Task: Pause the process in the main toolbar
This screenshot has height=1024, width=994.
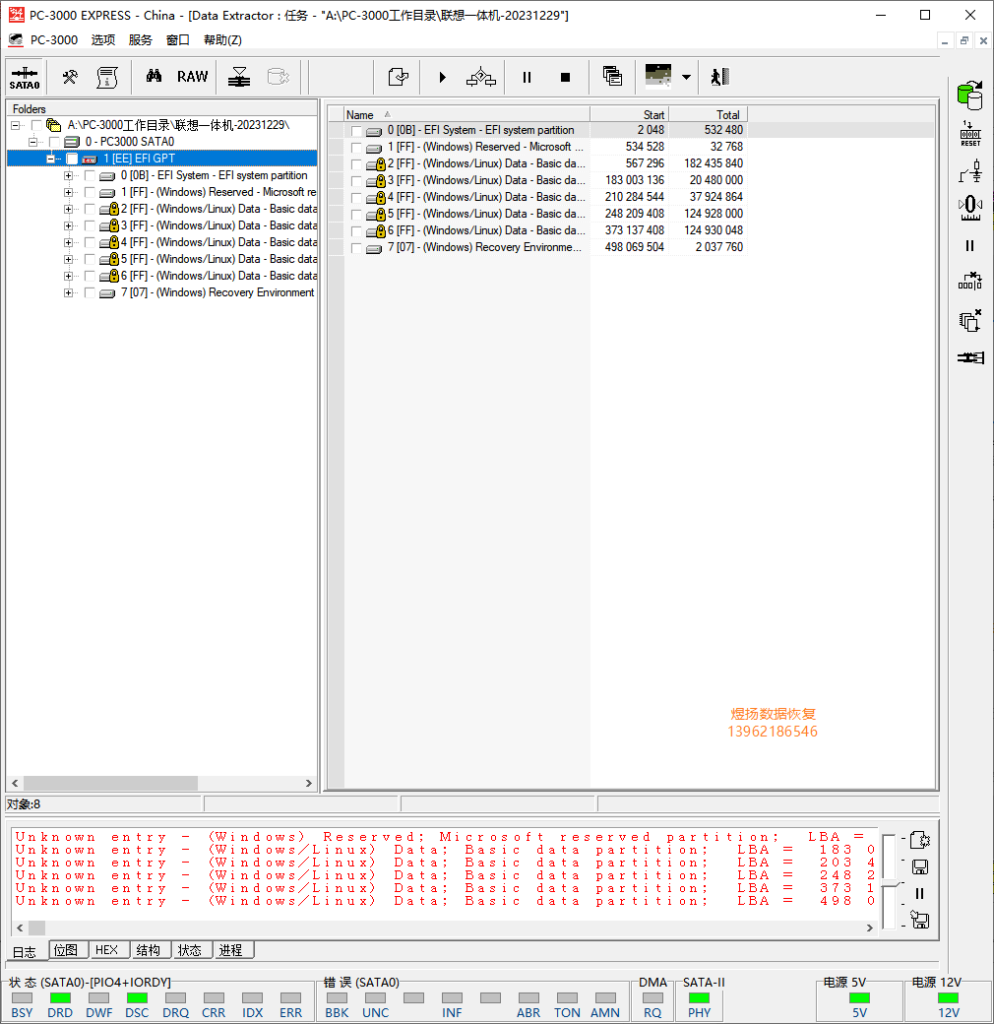Action: [x=526, y=77]
